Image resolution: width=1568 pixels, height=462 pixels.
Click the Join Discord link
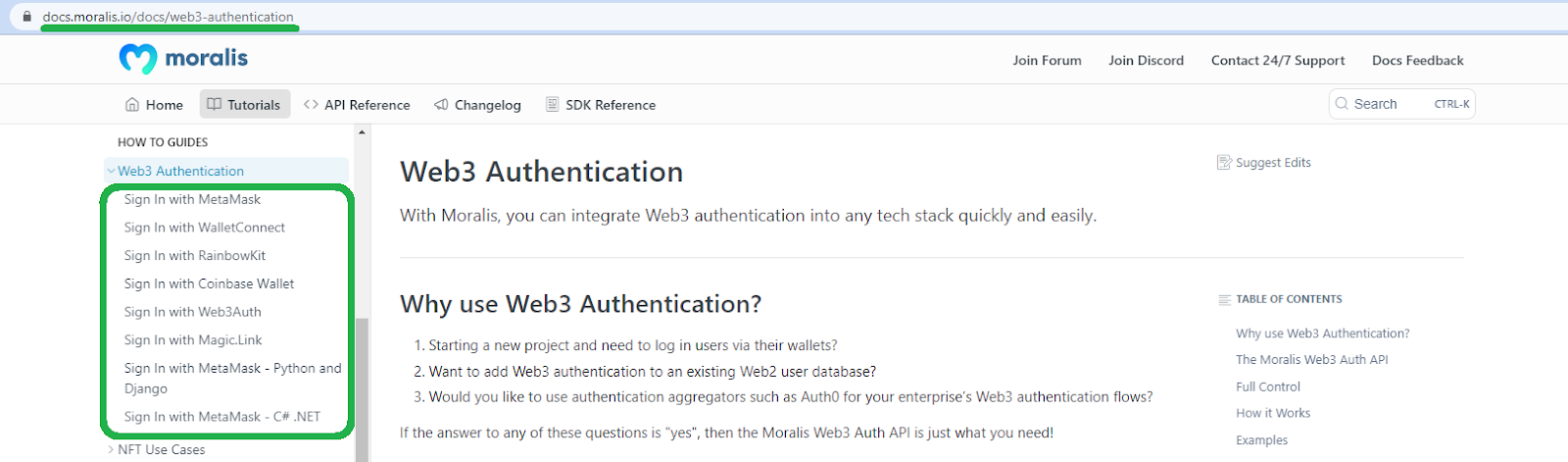pyautogui.click(x=1146, y=60)
